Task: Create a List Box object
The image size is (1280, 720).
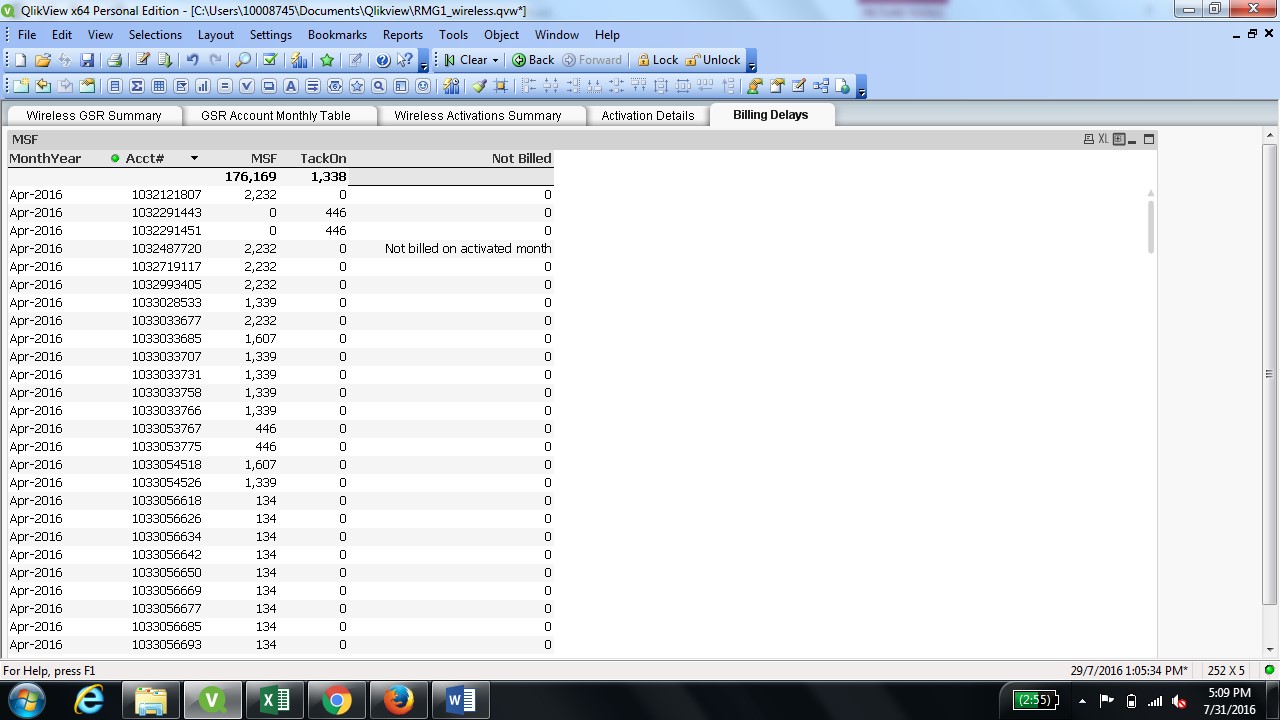Action: pyautogui.click(x=114, y=86)
